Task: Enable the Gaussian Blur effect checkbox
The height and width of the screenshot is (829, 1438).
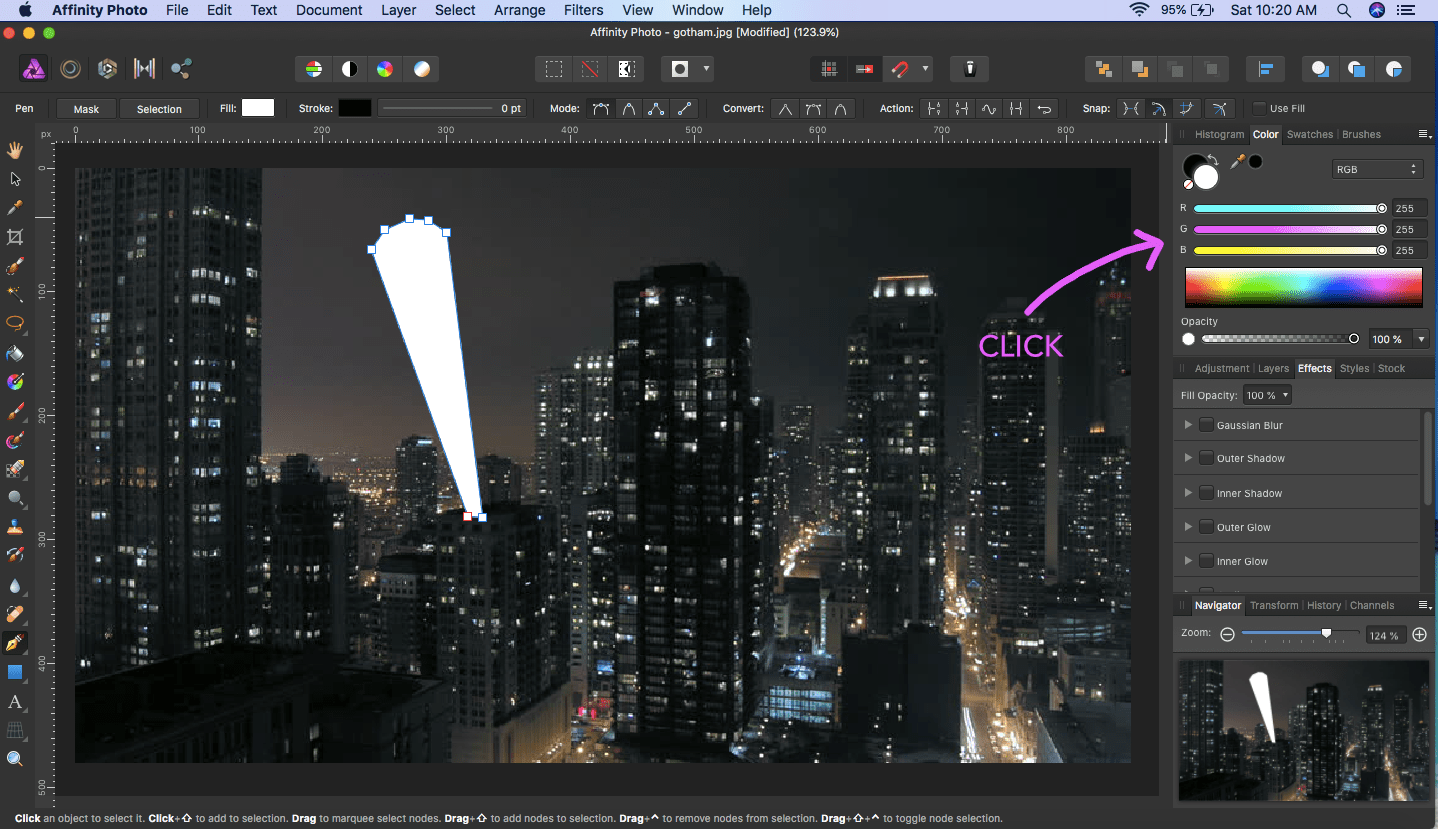Action: tap(1206, 425)
